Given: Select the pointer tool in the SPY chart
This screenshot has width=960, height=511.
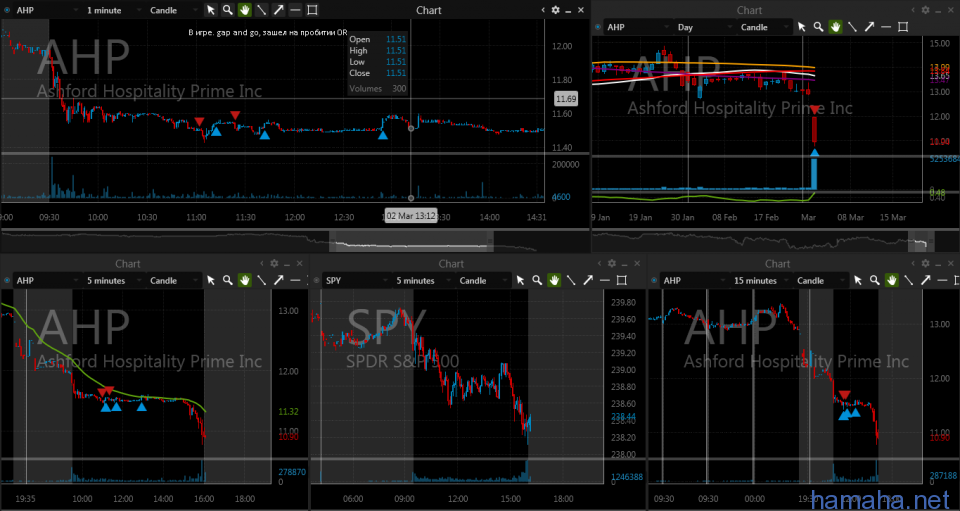Looking at the screenshot, I should point(520,280).
